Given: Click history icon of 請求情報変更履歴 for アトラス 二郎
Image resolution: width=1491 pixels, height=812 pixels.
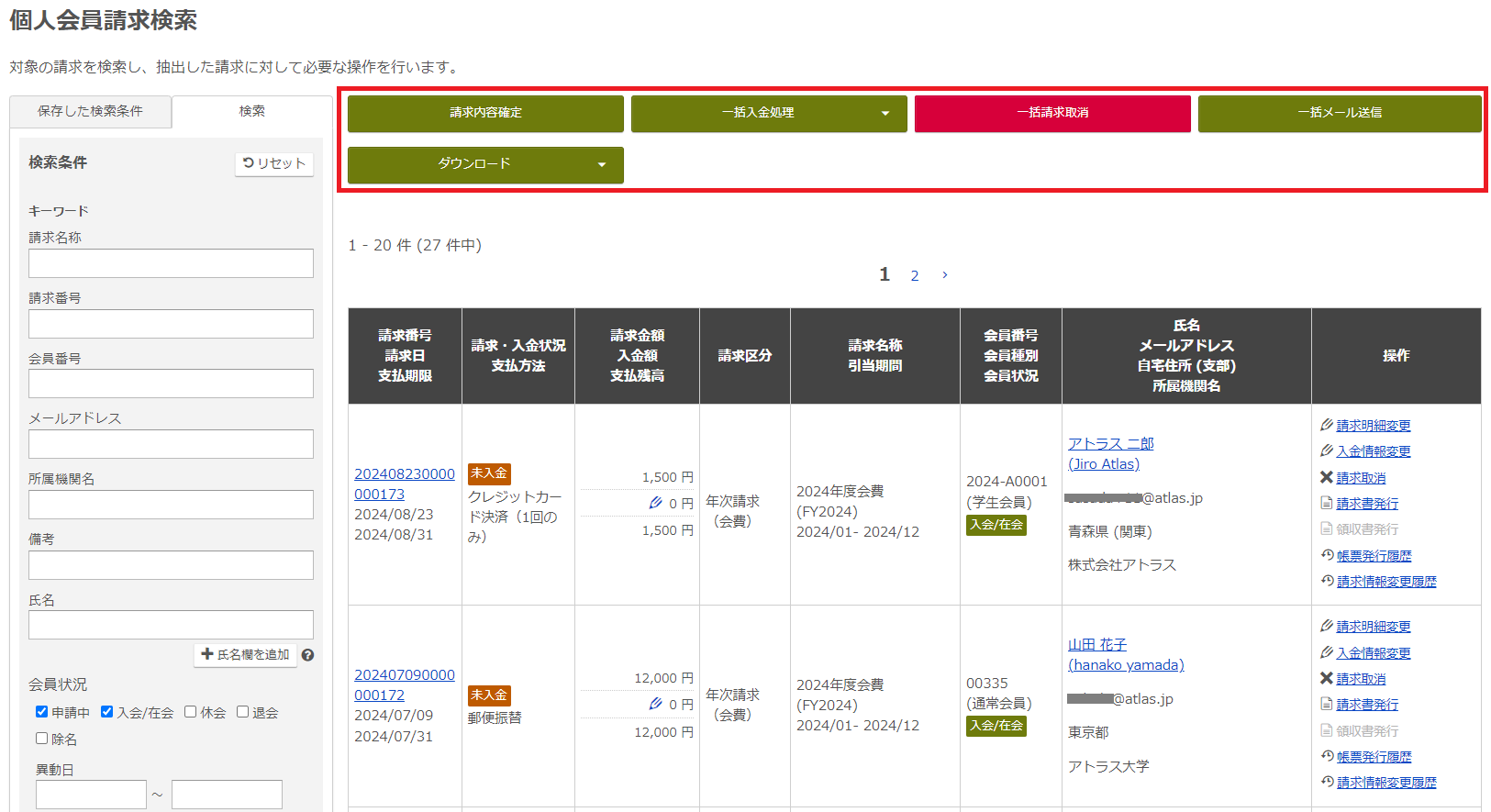Looking at the screenshot, I should coord(1327,581).
